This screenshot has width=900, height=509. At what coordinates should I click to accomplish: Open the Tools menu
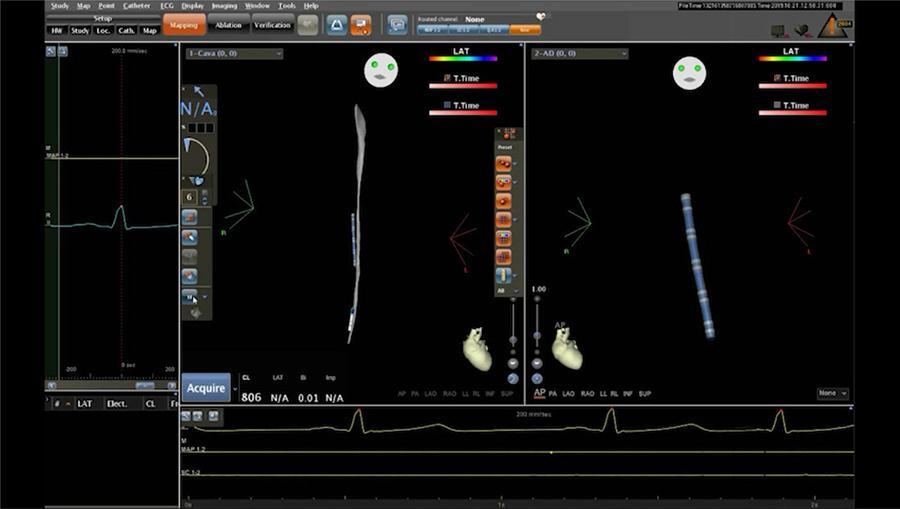(x=287, y=6)
